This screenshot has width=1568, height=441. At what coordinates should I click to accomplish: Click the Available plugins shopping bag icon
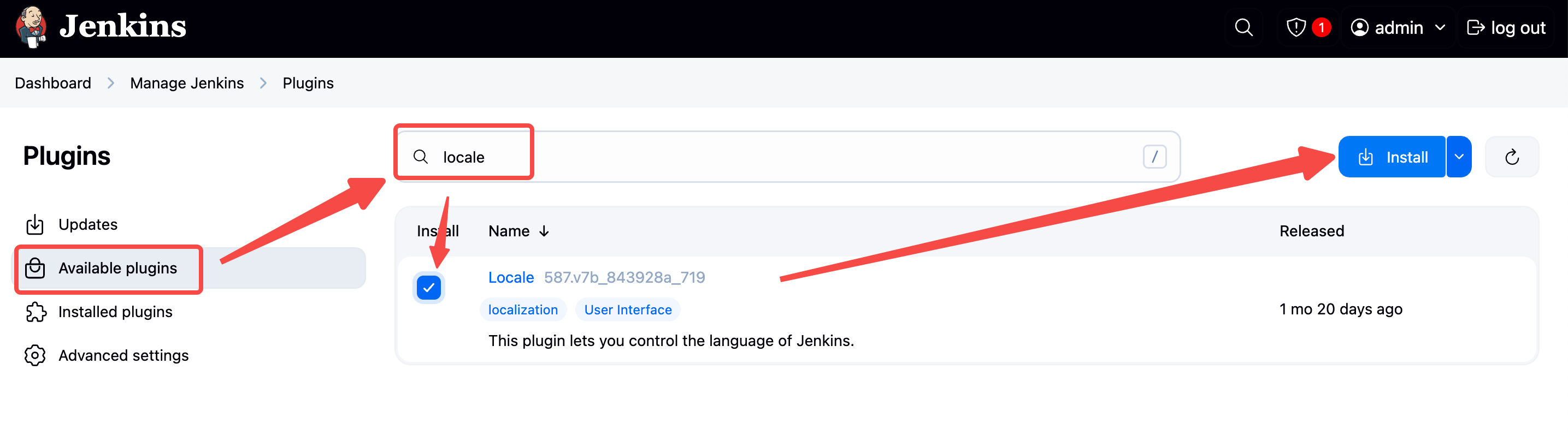click(x=36, y=268)
